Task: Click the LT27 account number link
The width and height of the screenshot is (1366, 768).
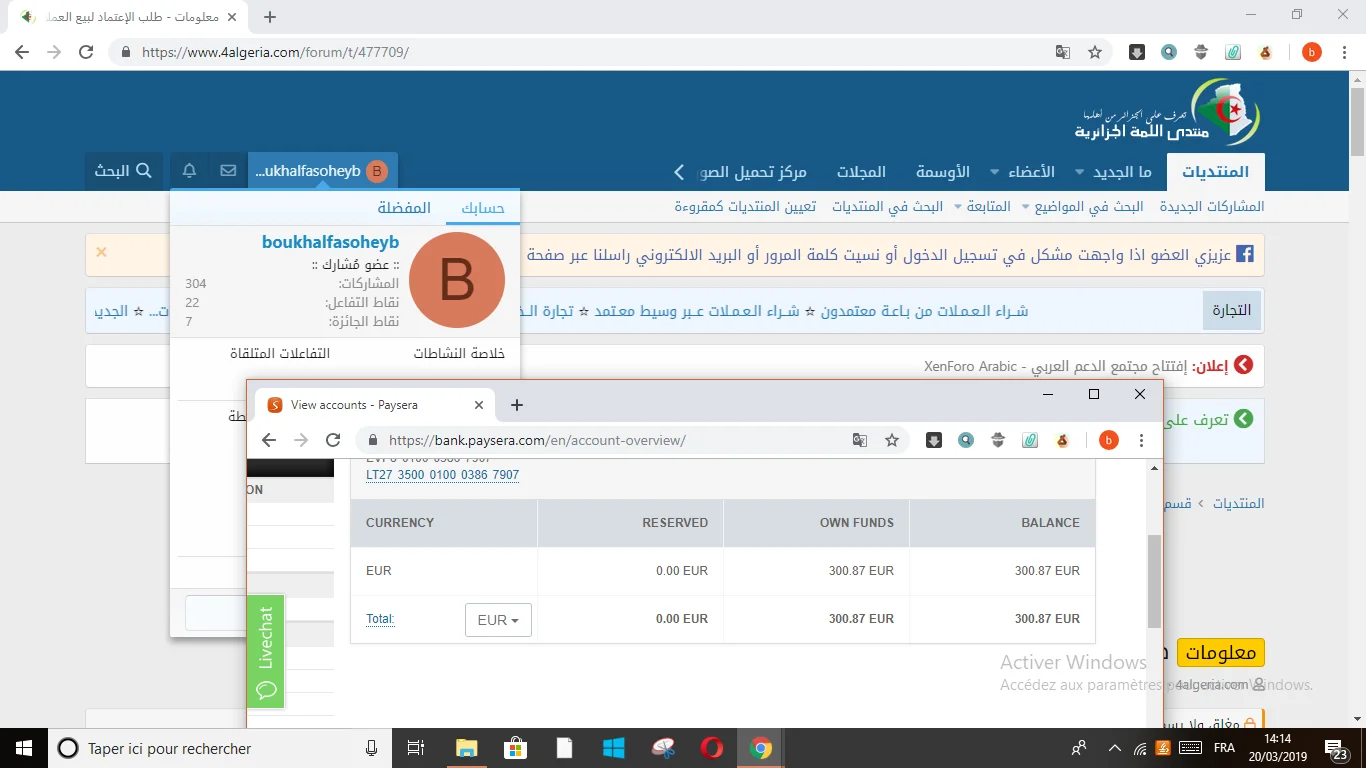Action: [442, 475]
